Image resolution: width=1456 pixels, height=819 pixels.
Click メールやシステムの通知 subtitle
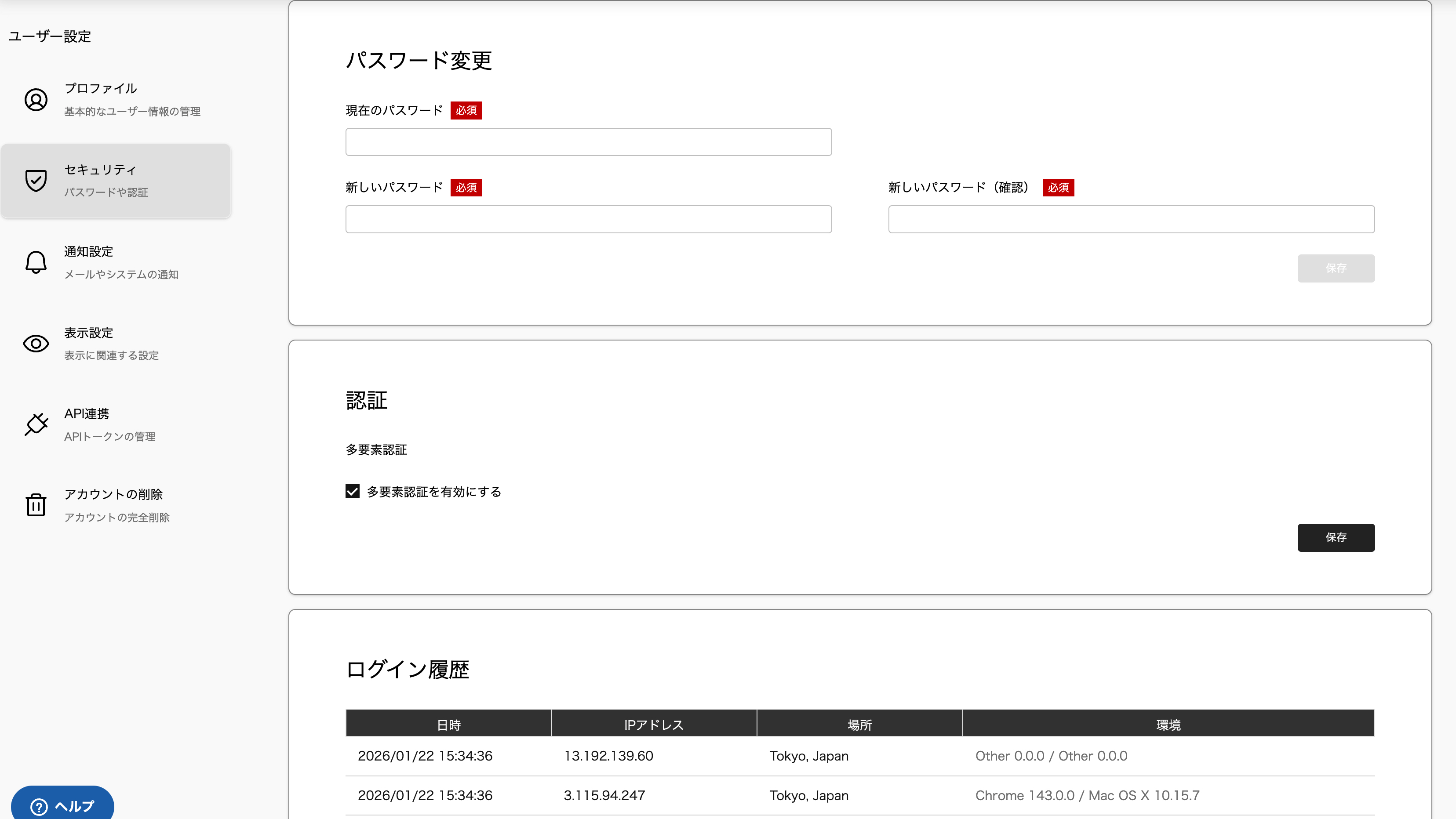pos(121,274)
